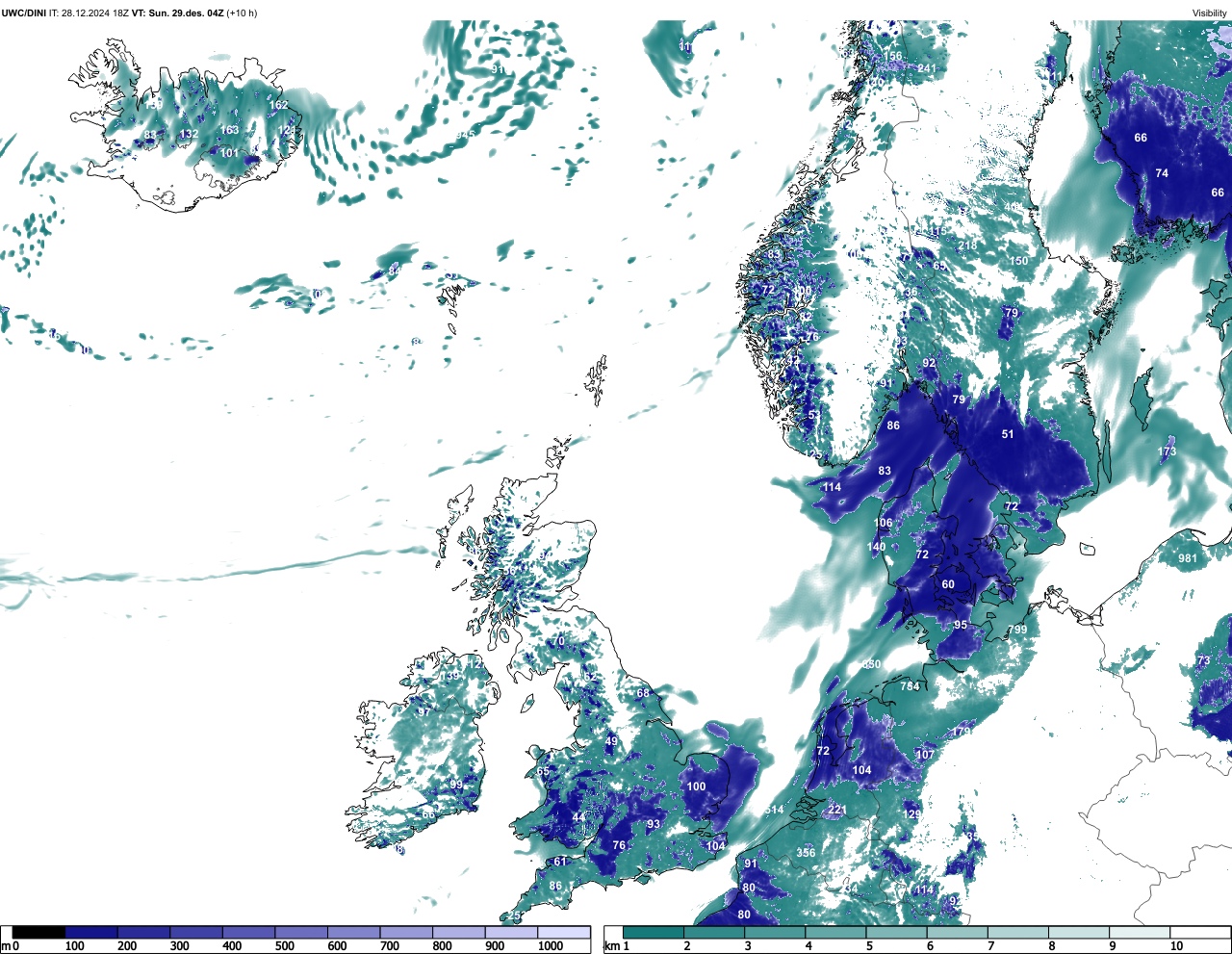
Task: Click the map value '139' over northern Ireland
Action: point(449,677)
